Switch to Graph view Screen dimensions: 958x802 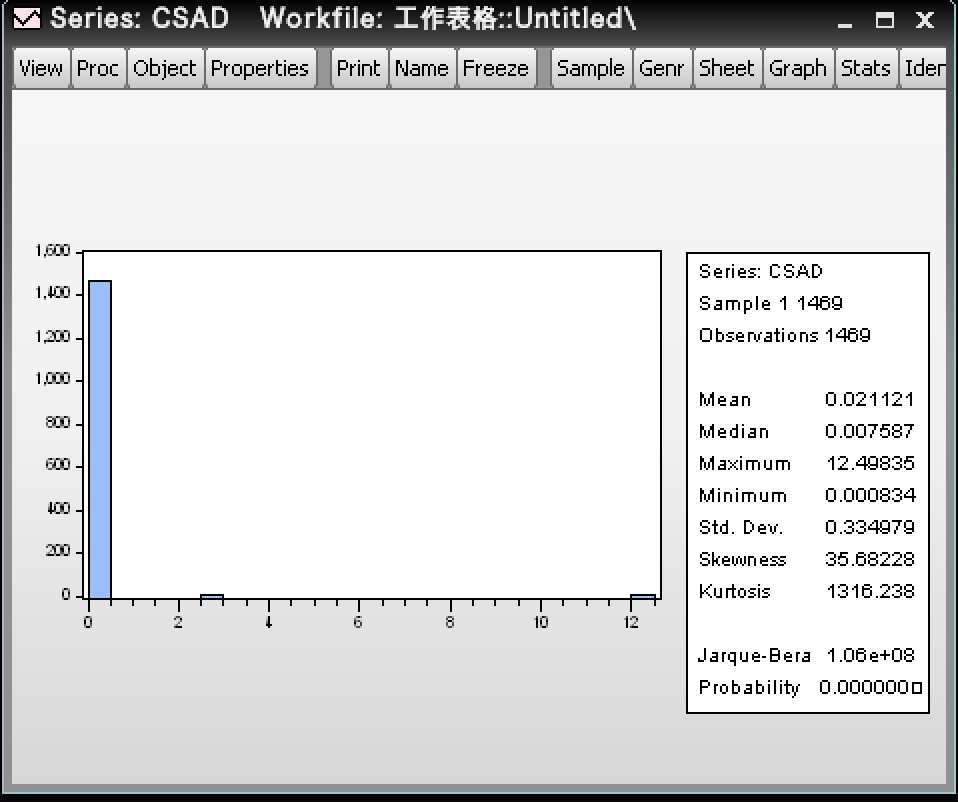[x=798, y=68]
